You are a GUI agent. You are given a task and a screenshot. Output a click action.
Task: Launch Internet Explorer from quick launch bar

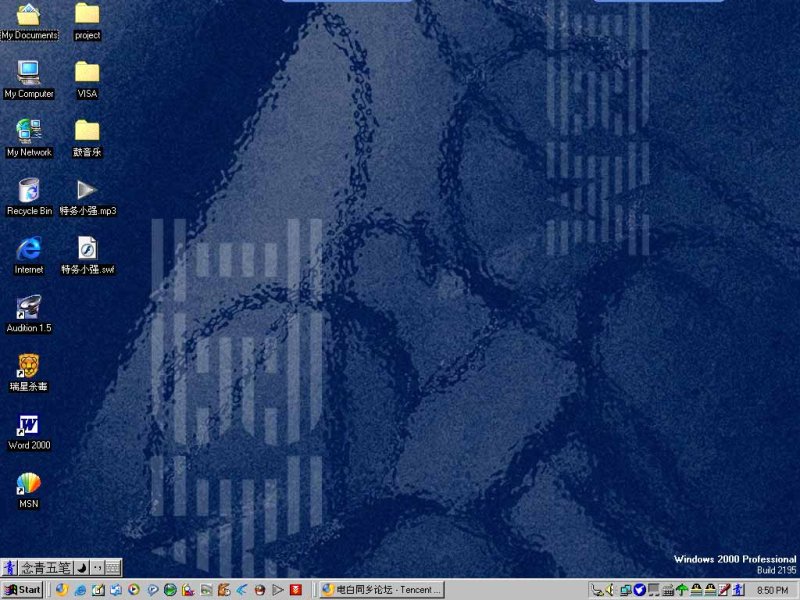78,590
